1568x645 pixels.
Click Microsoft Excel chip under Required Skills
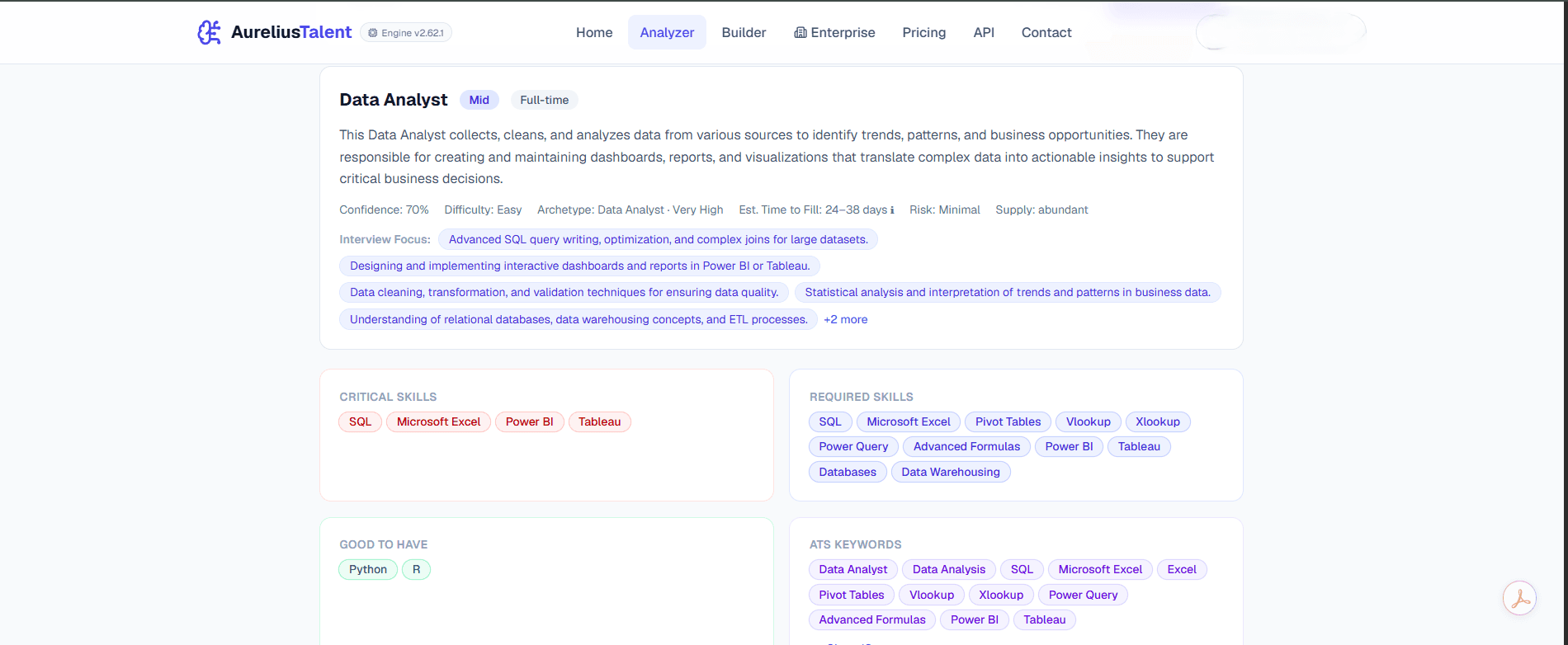click(909, 421)
